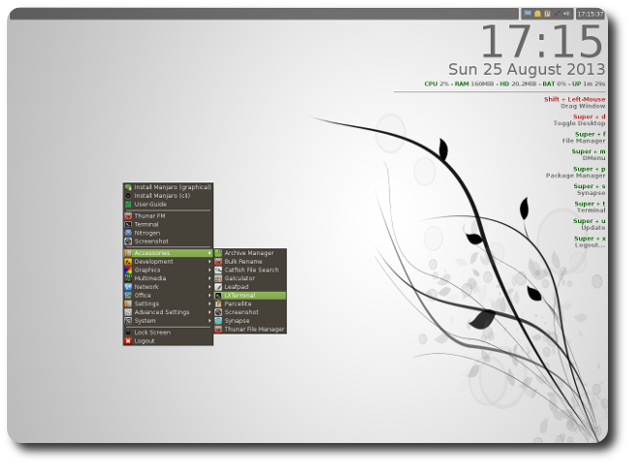Screen dimensions: 630x465
Task: Click the clipboard icon in system tray
Action: pyautogui.click(x=548, y=14)
